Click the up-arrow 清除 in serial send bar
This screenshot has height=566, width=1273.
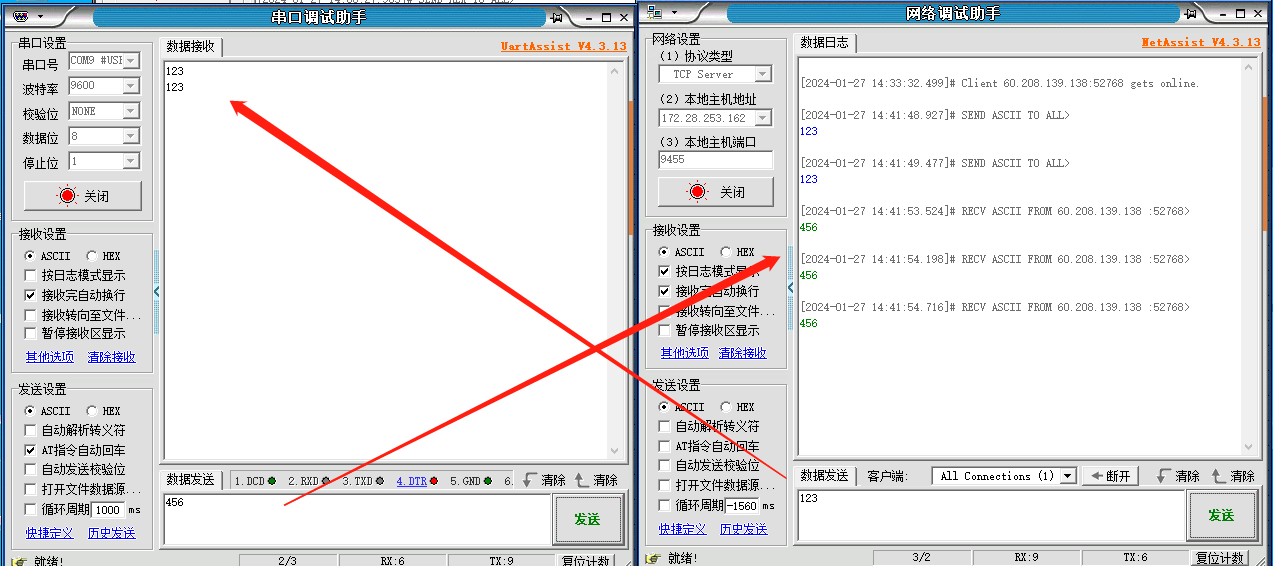tap(597, 480)
